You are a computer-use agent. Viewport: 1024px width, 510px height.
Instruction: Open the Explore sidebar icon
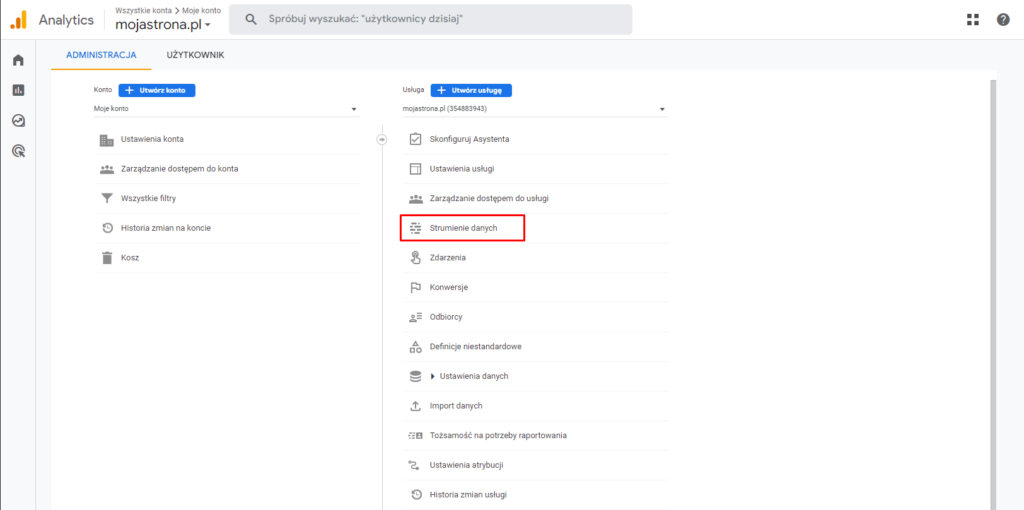tap(18, 121)
